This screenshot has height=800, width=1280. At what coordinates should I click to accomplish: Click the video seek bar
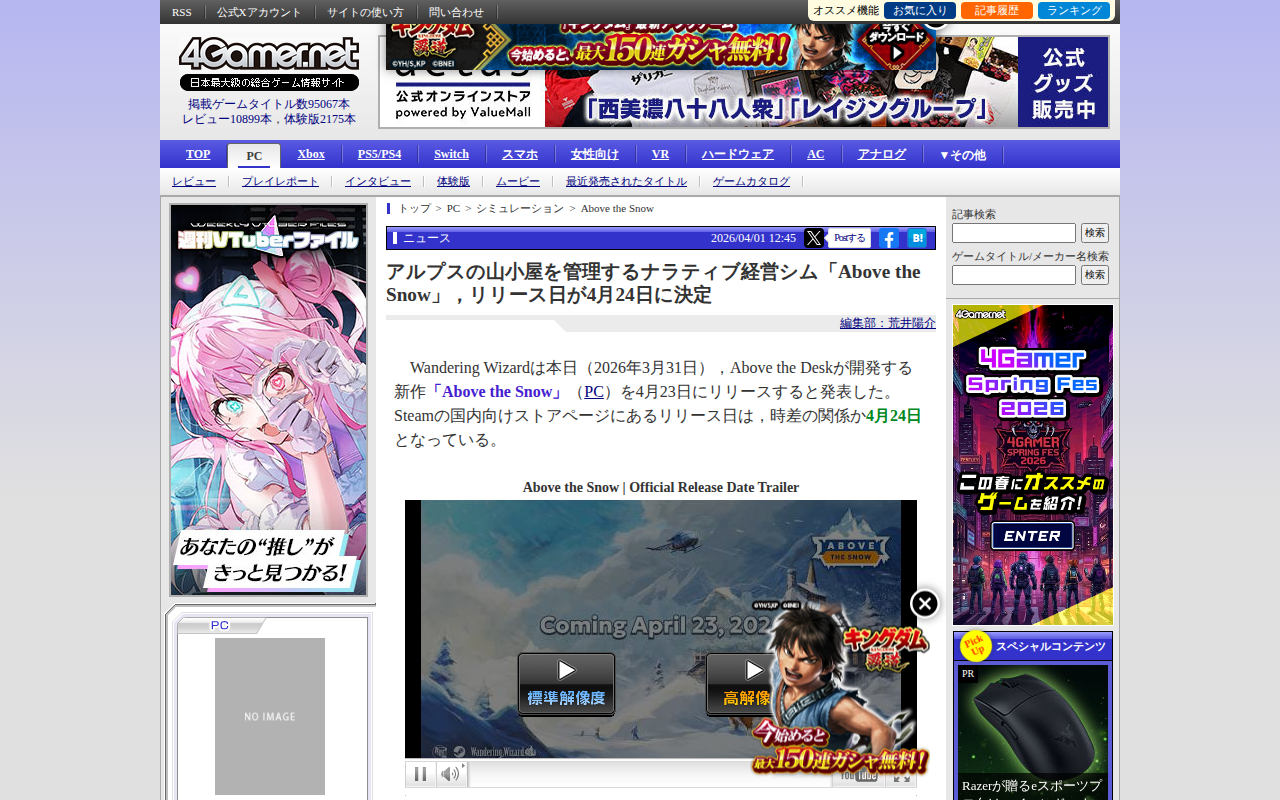coord(649,774)
